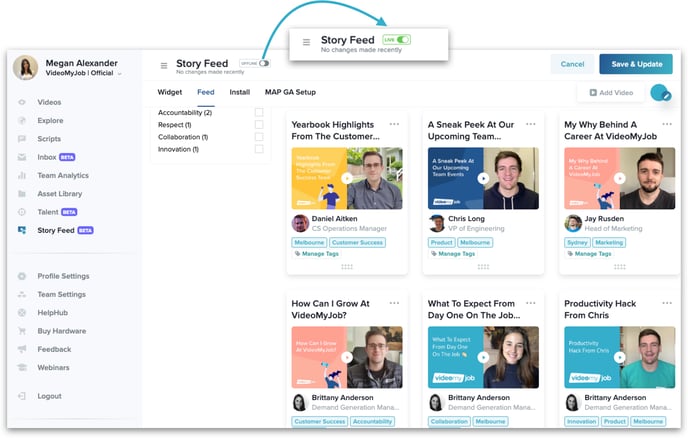Play Productivity Hack From Chris video
This screenshot has width=688, height=438.
click(x=620, y=357)
